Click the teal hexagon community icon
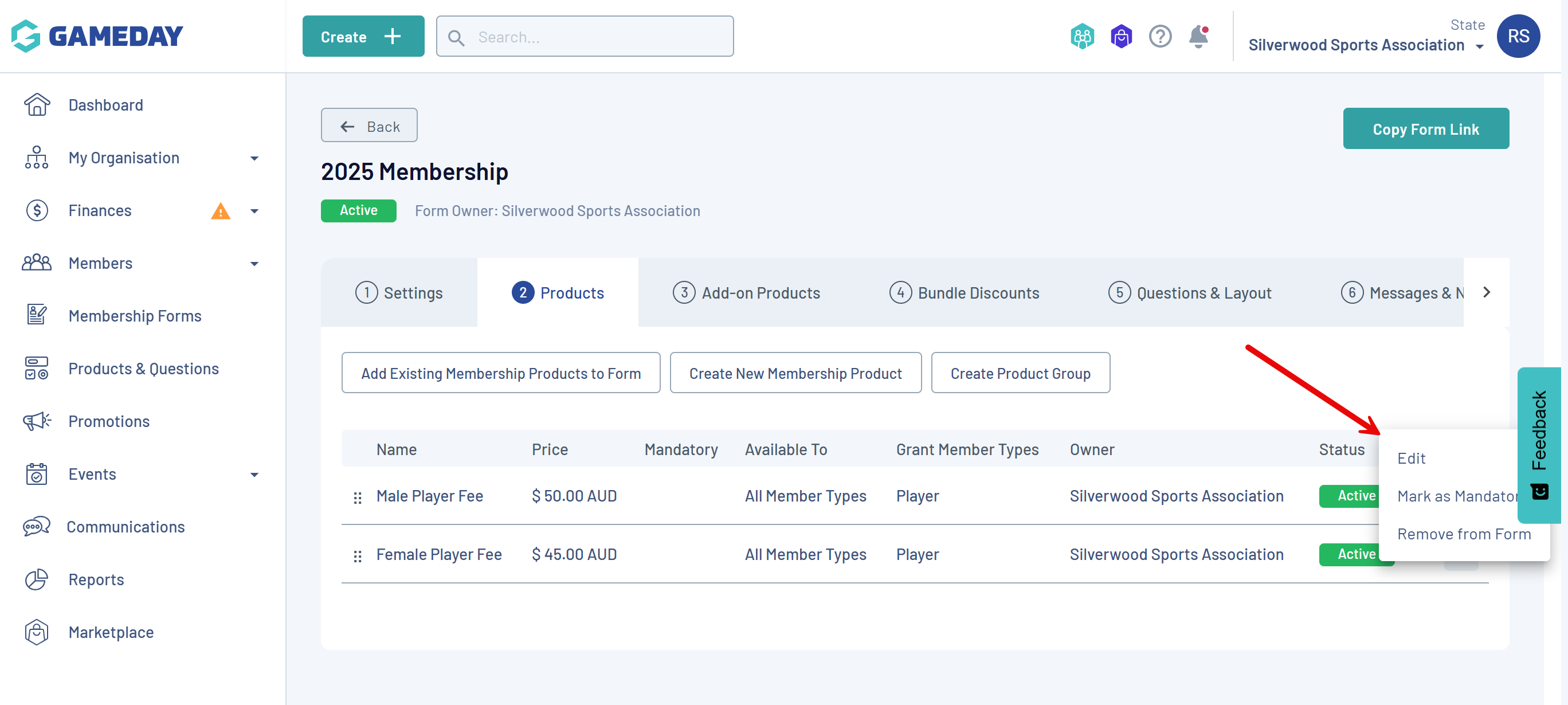The width and height of the screenshot is (1568, 705). pyautogui.click(x=1081, y=37)
